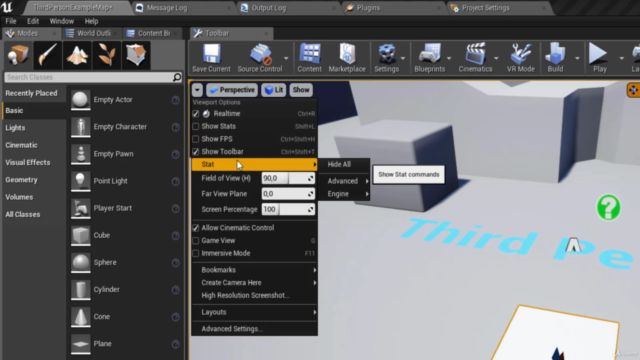Click the Unreal Engine logo icon

point(8,7)
